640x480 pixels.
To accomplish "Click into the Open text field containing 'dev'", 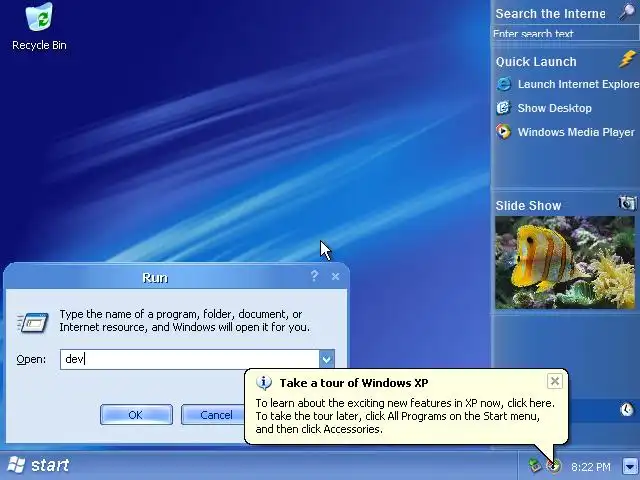I will pyautogui.click(x=189, y=359).
